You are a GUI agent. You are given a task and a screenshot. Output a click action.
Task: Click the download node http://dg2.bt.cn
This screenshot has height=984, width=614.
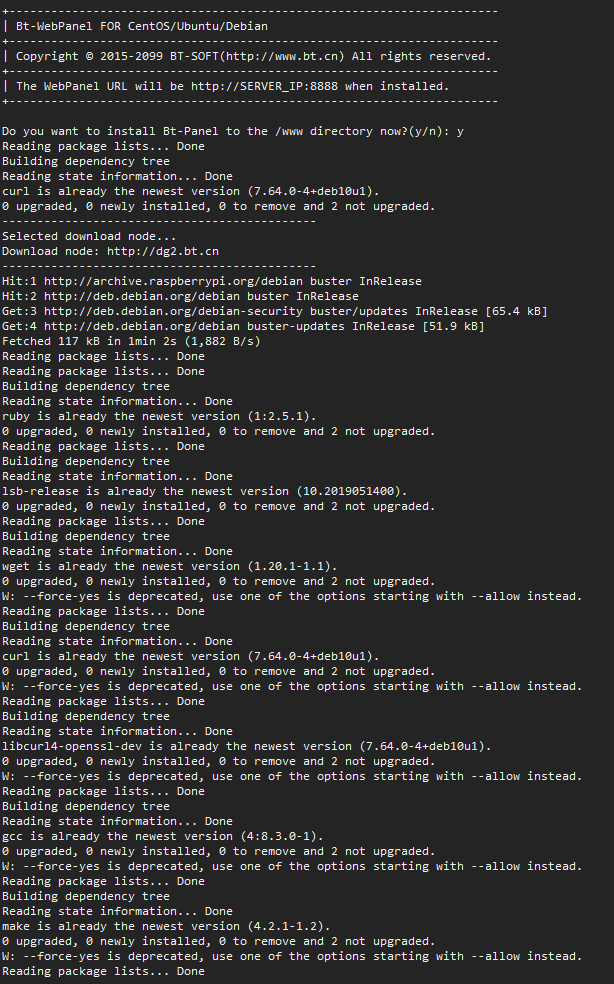pyautogui.click(x=163, y=252)
